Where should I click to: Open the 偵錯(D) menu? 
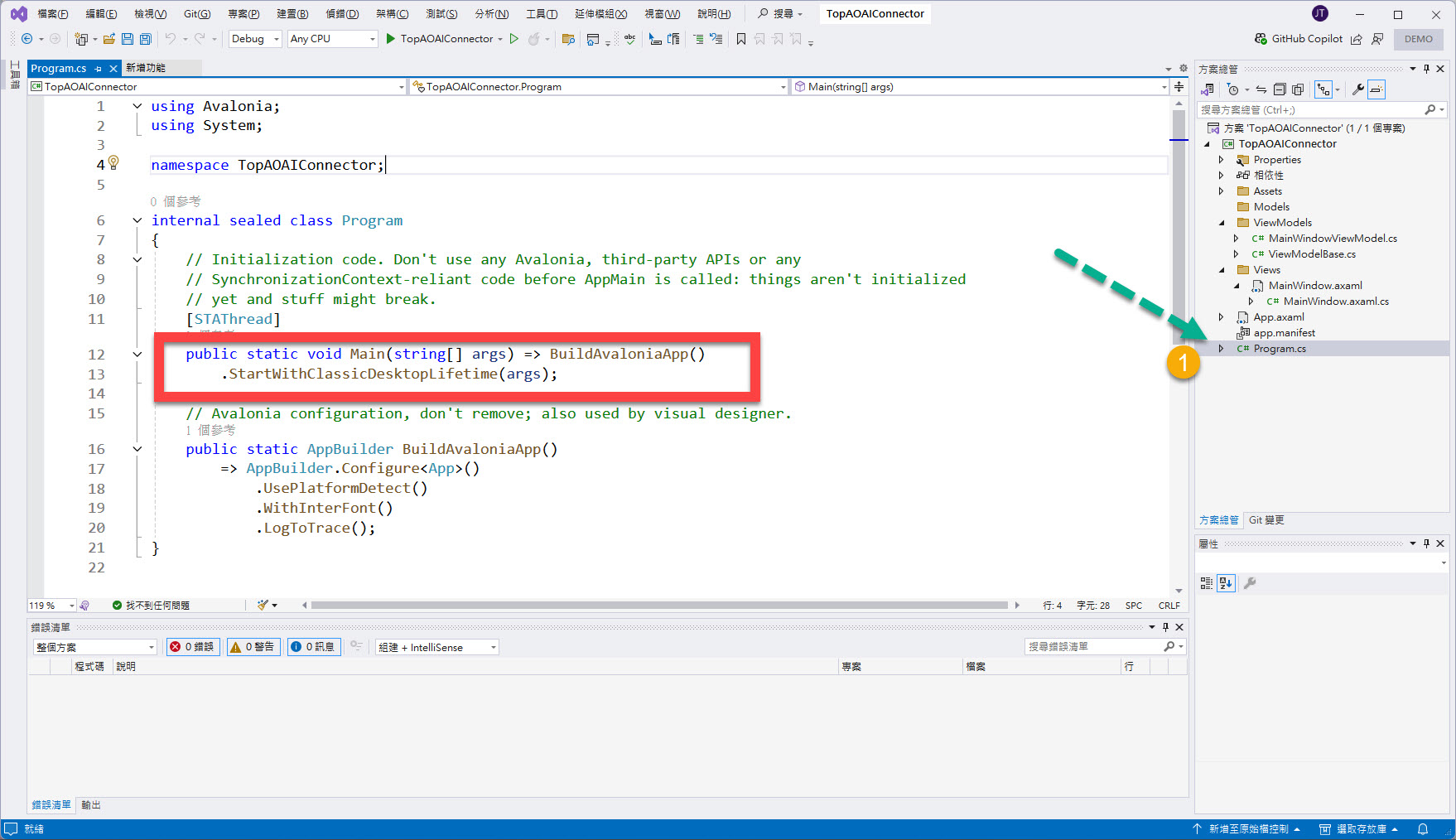(342, 14)
